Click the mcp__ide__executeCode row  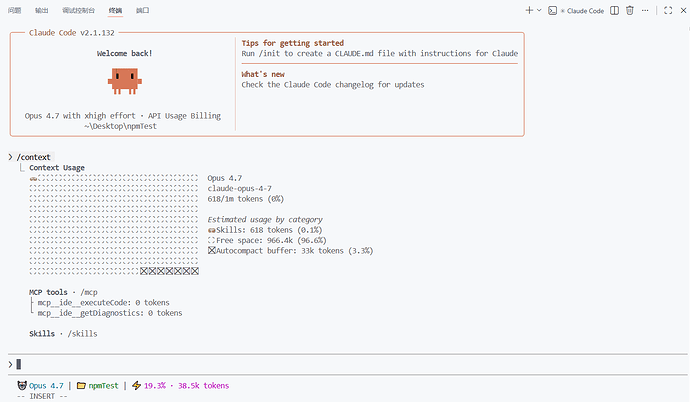tap(103, 303)
